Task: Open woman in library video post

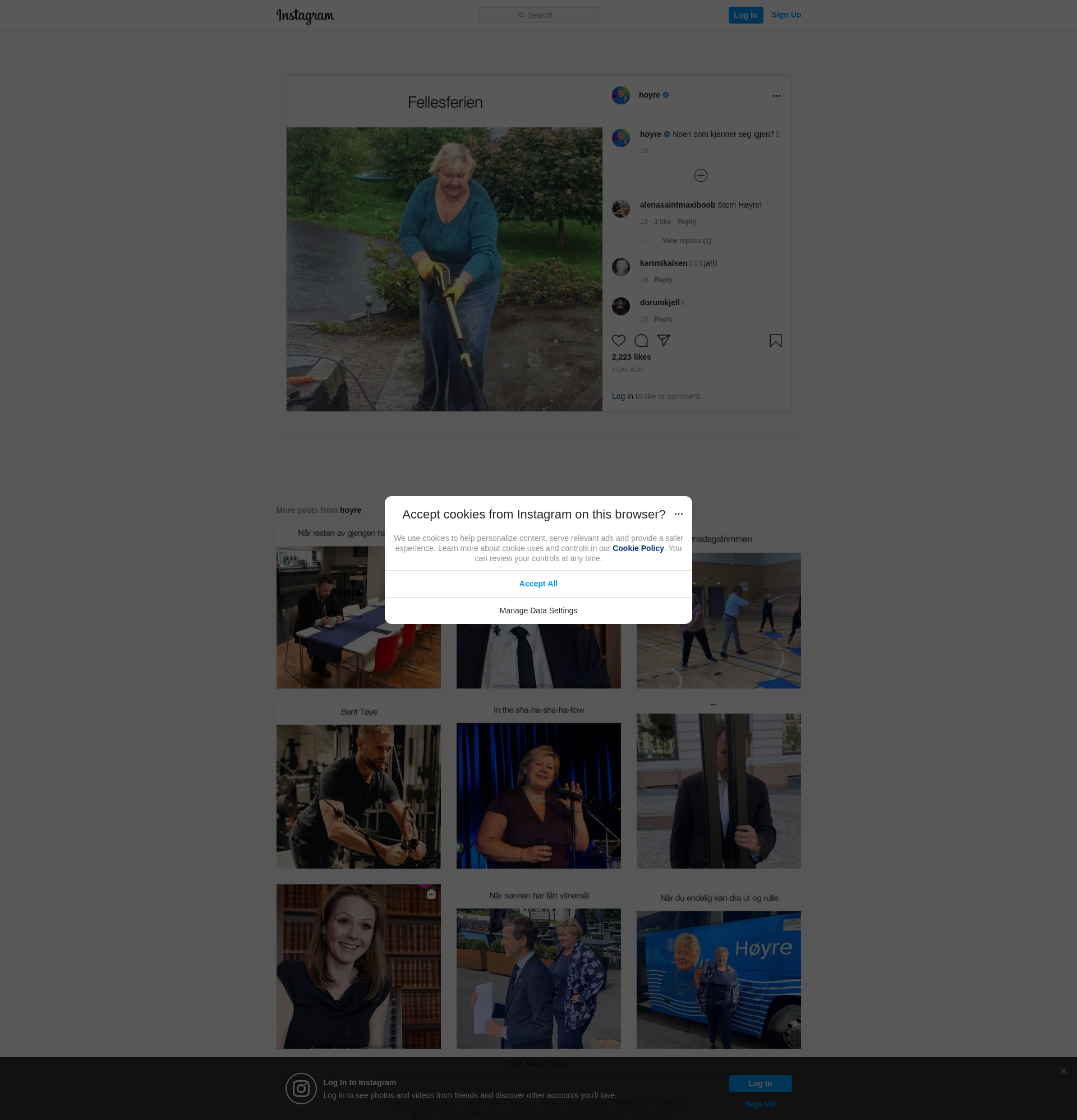Action: point(358,966)
